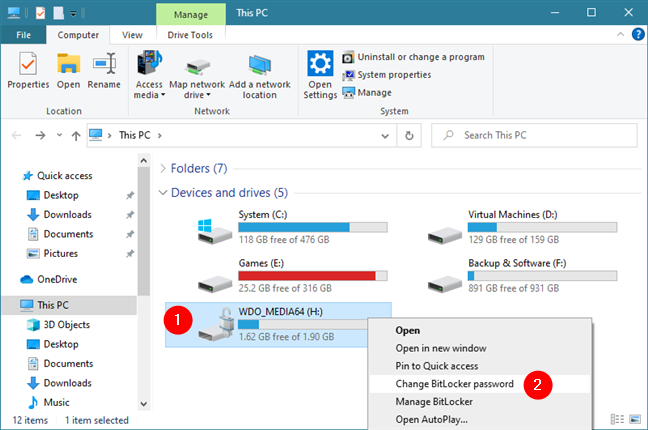The width and height of the screenshot is (648, 430).
Task: Collapse the ribbon with the chevron
Action: point(620,34)
